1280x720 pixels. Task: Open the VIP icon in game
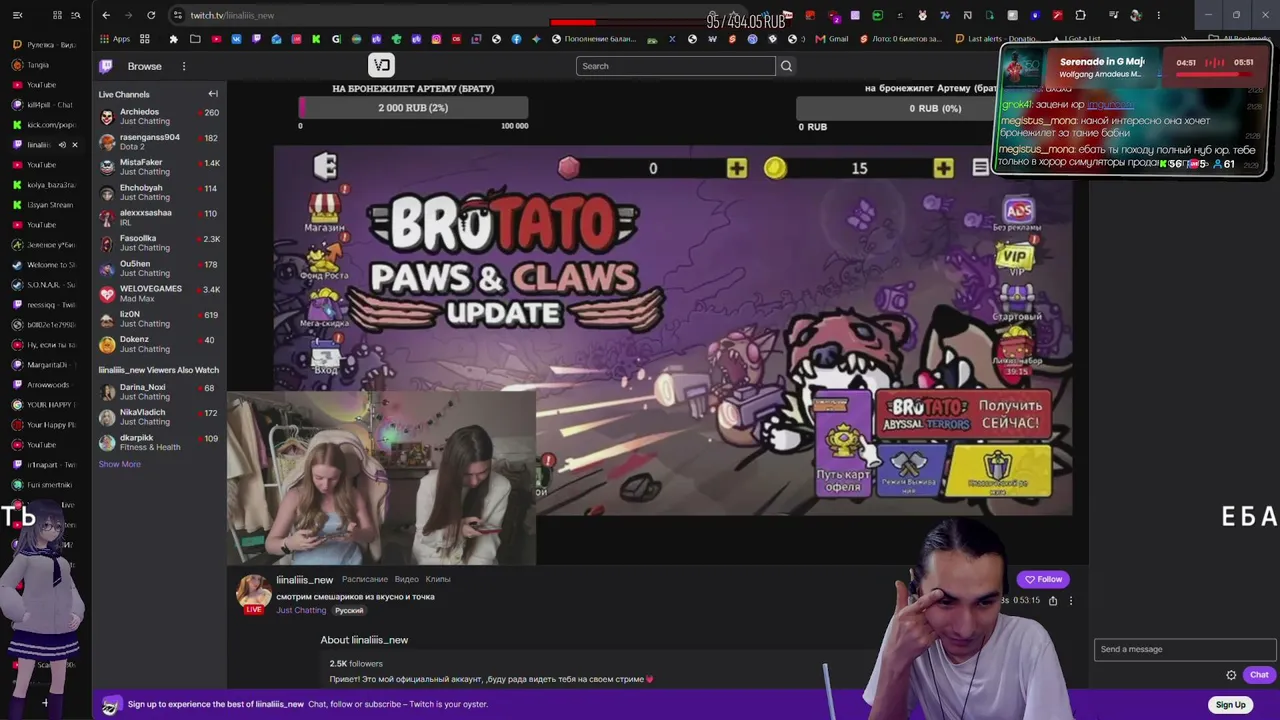pyautogui.click(x=1017, y=258)
